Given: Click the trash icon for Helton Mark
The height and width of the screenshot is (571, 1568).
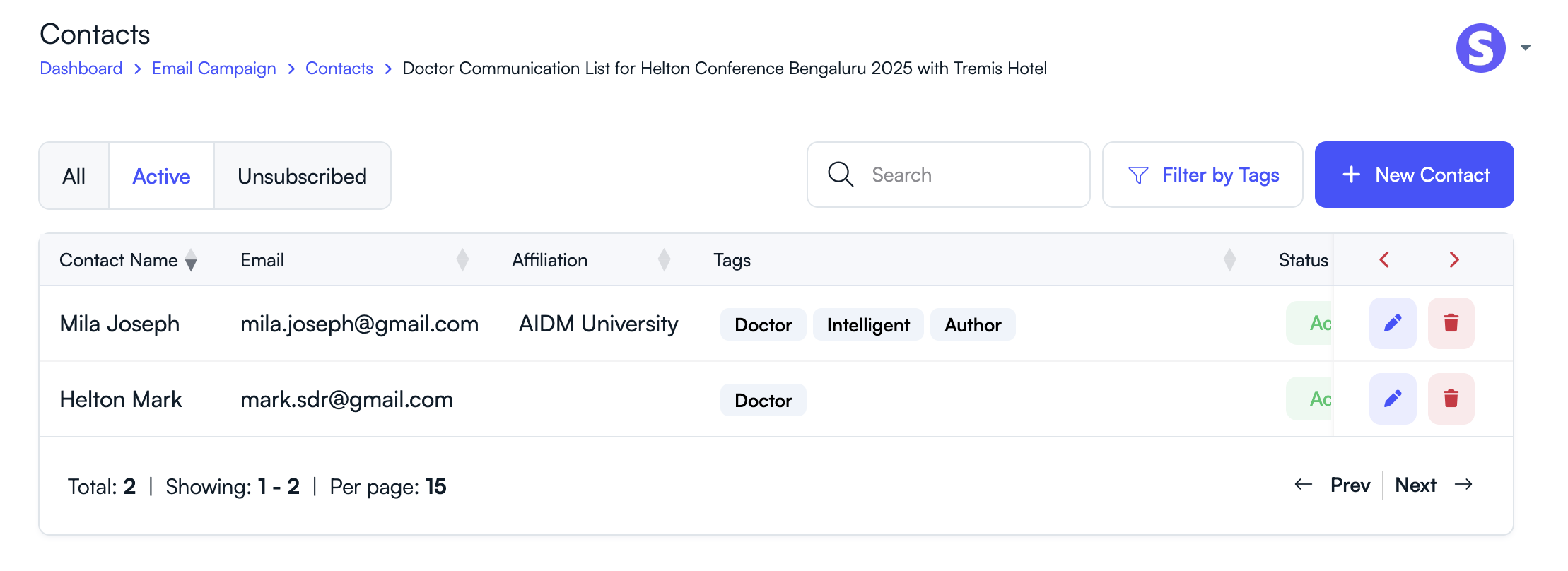Looking at the screenshot, I should click(1451, 399).
